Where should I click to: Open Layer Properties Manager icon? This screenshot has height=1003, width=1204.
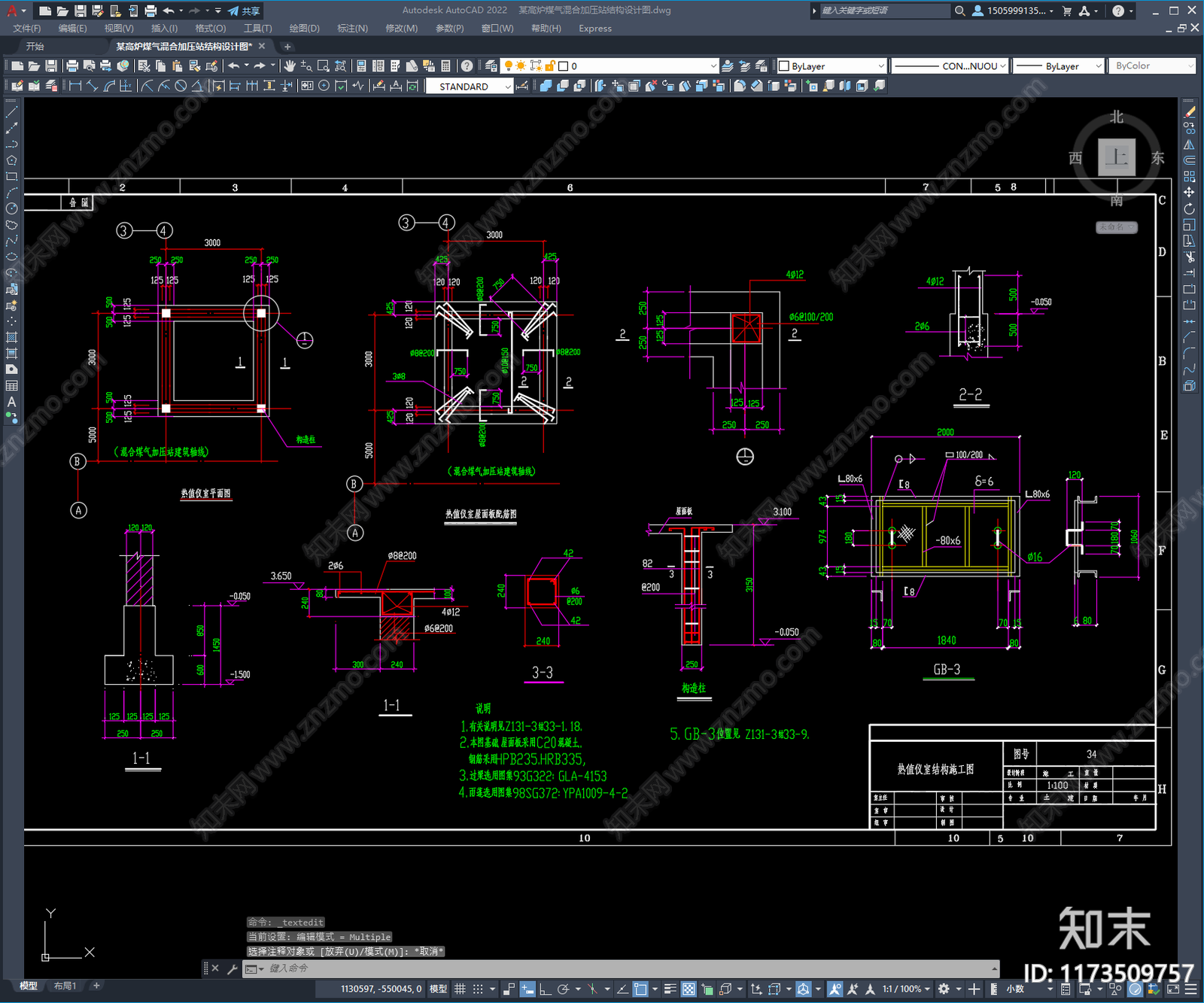[491, 66]
